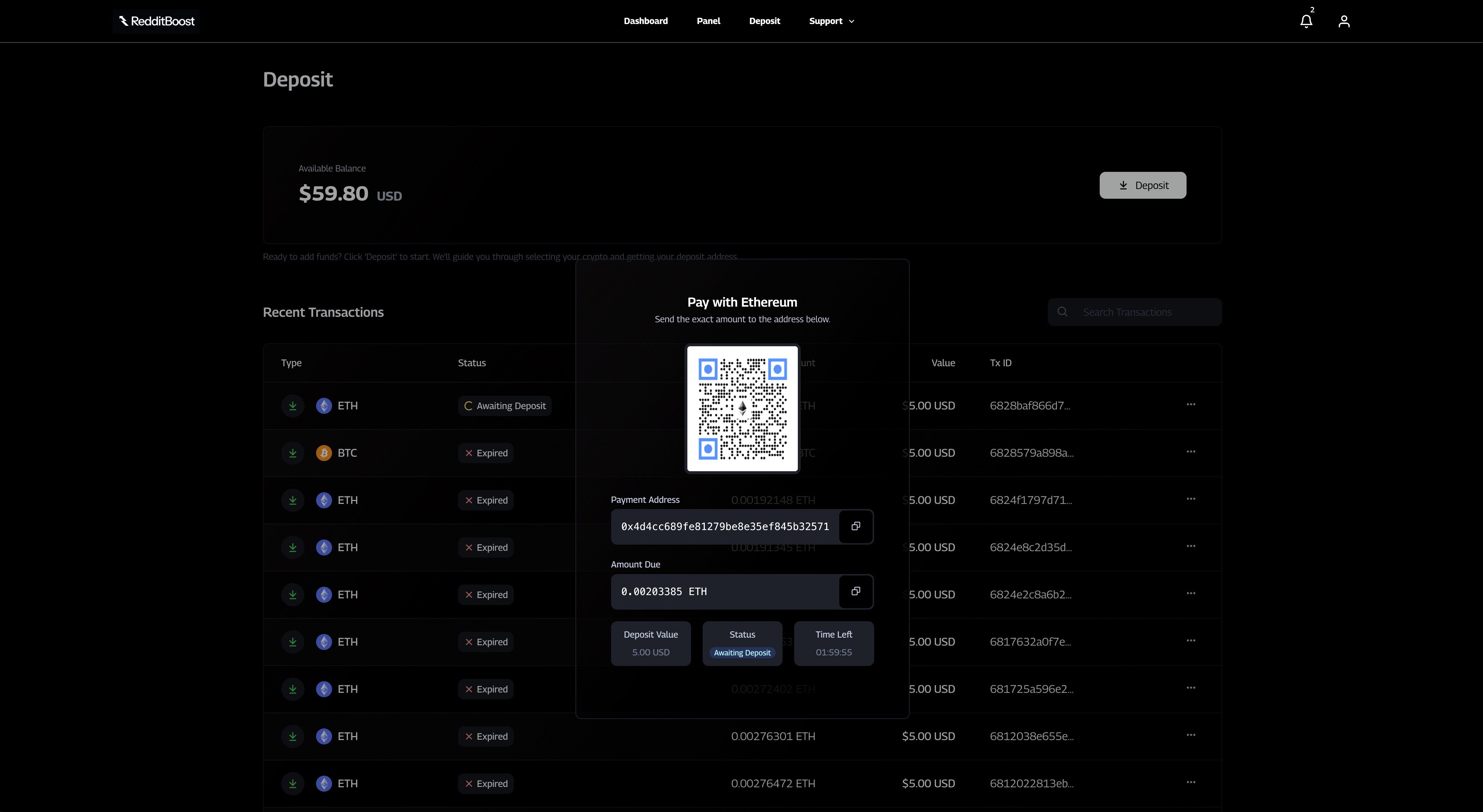
Task: Open options for transaction 6824e8c2d35d
Action: coord(1191,546)
